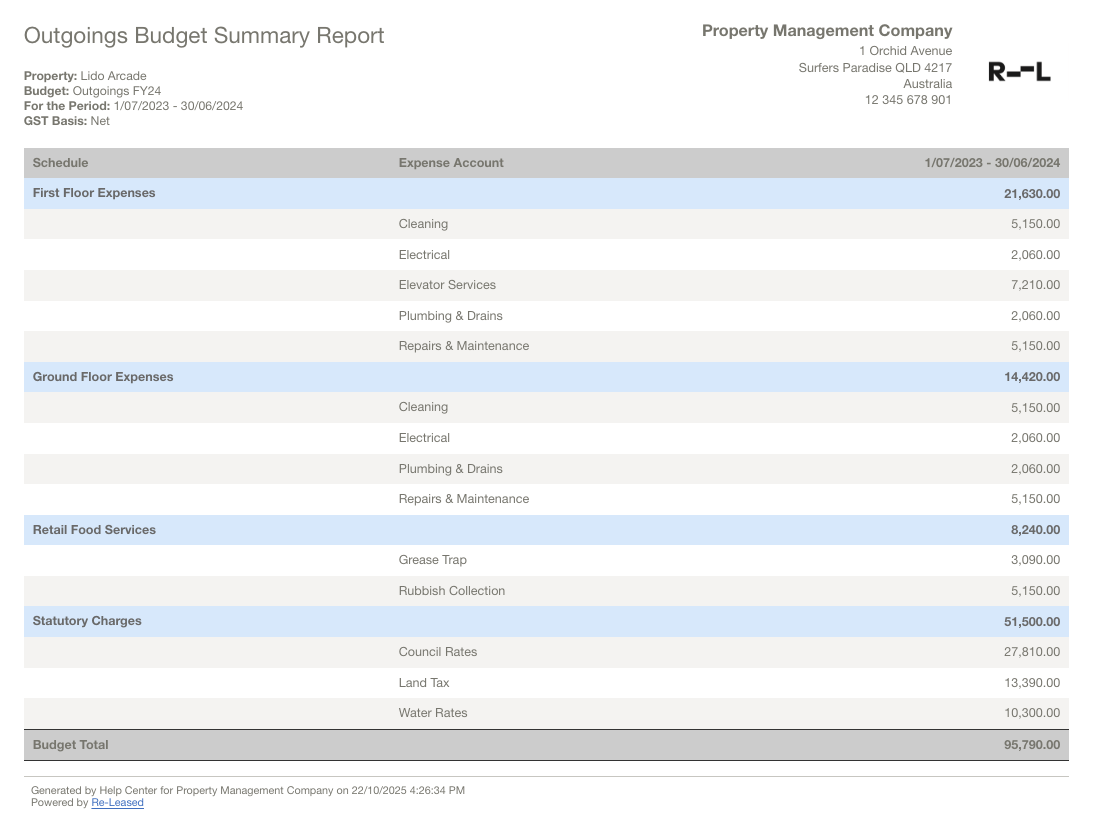The height and width of the screenshot is (824, 1094).
Task: Click the Water Rates expense account
Action: click(x=432, y=713)
